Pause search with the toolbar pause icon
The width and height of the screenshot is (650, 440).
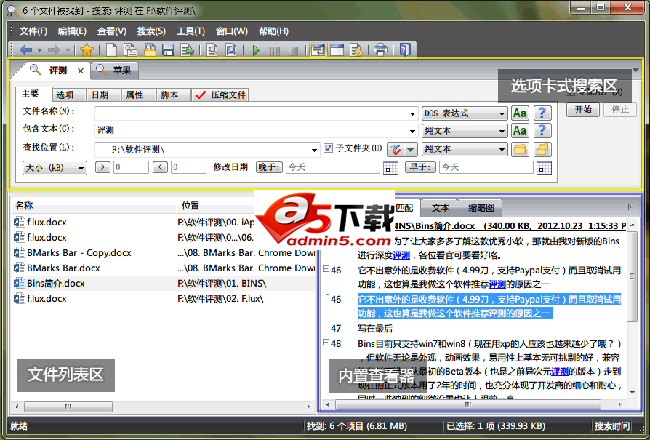[274, 51]
